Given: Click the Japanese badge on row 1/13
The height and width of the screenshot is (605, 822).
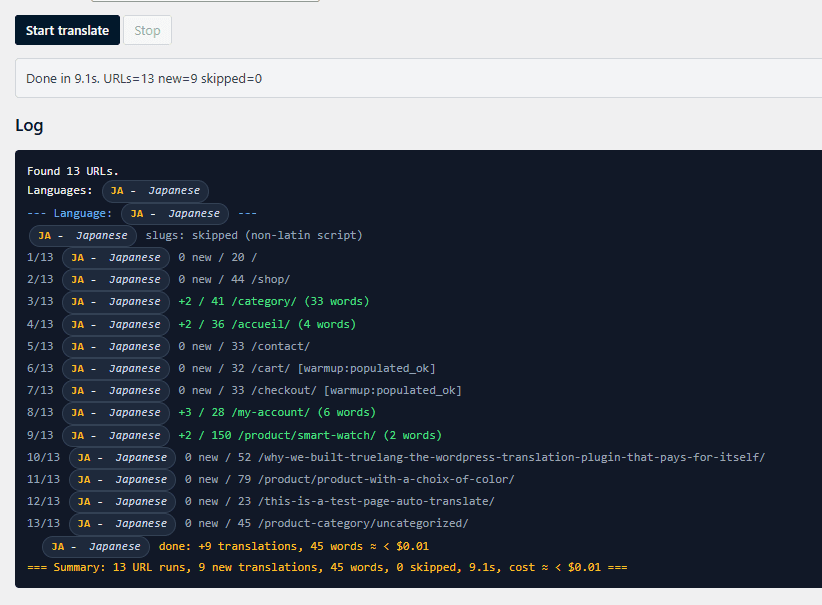Looking at the screenshot, I should point(116,257).
